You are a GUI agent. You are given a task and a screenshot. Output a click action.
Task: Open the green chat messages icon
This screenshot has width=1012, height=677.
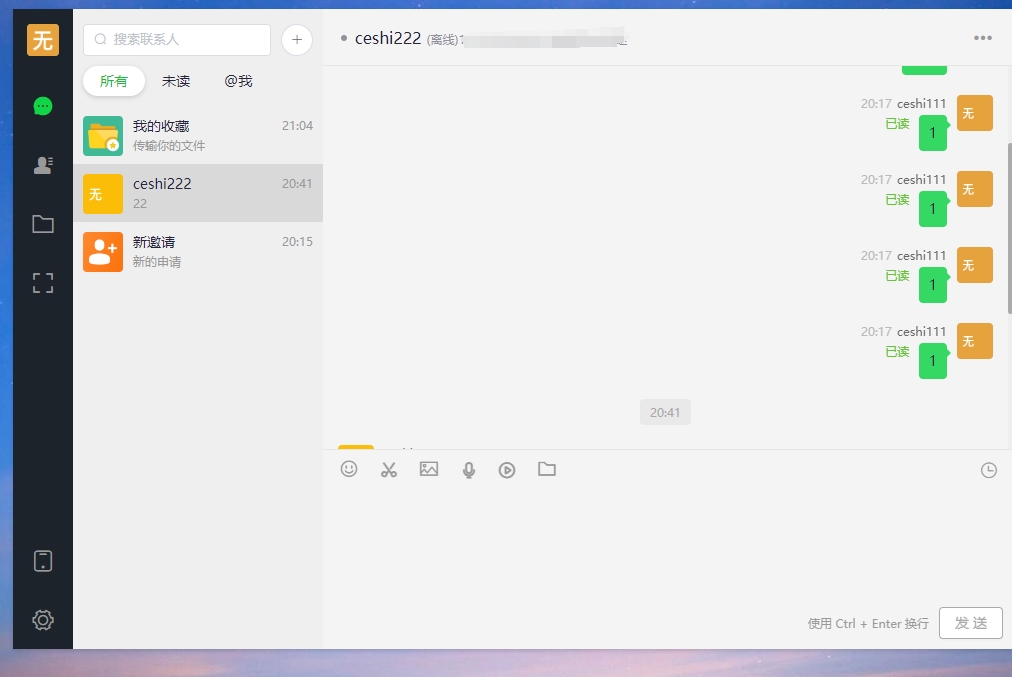point(43,106)
